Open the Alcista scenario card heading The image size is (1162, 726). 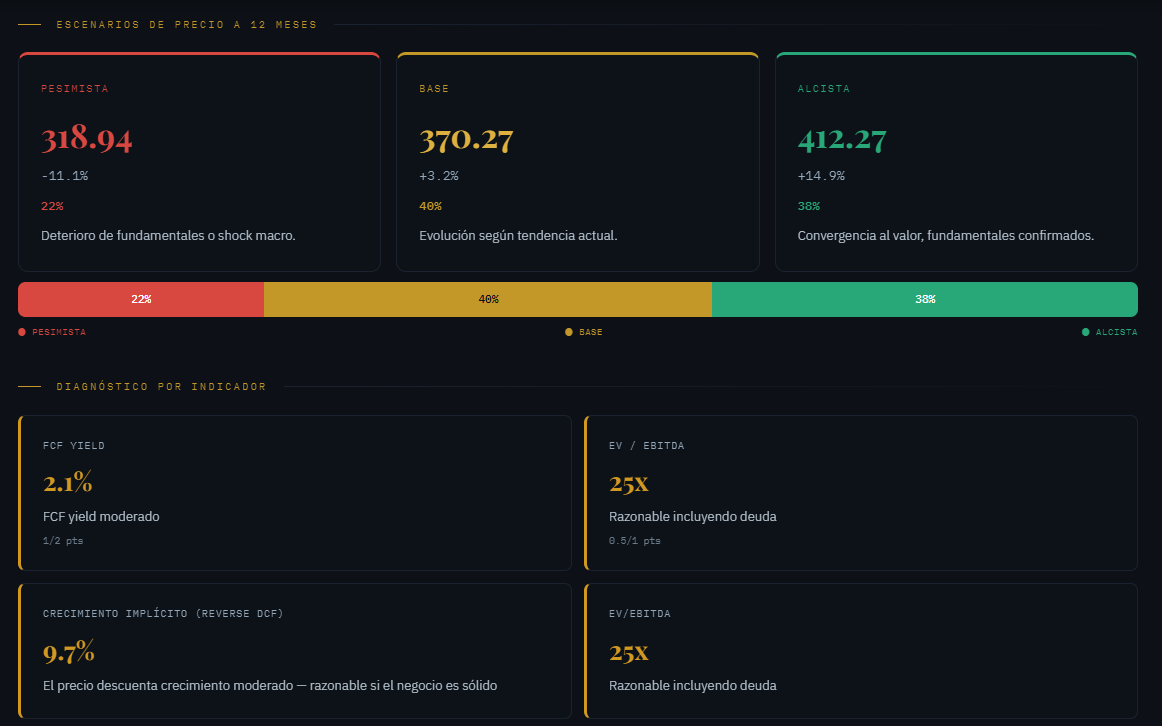pyautogui.click(x=823, y=89)
